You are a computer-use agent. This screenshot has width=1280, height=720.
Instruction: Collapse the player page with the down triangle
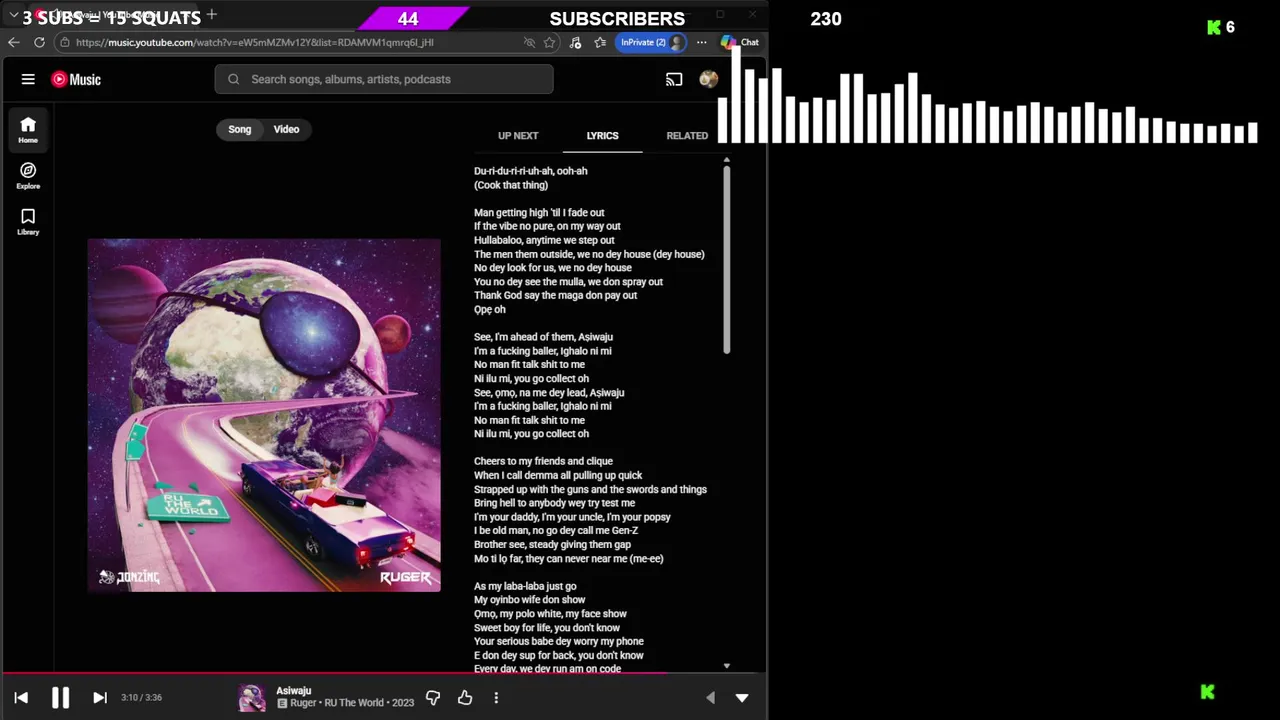[742, 698]
